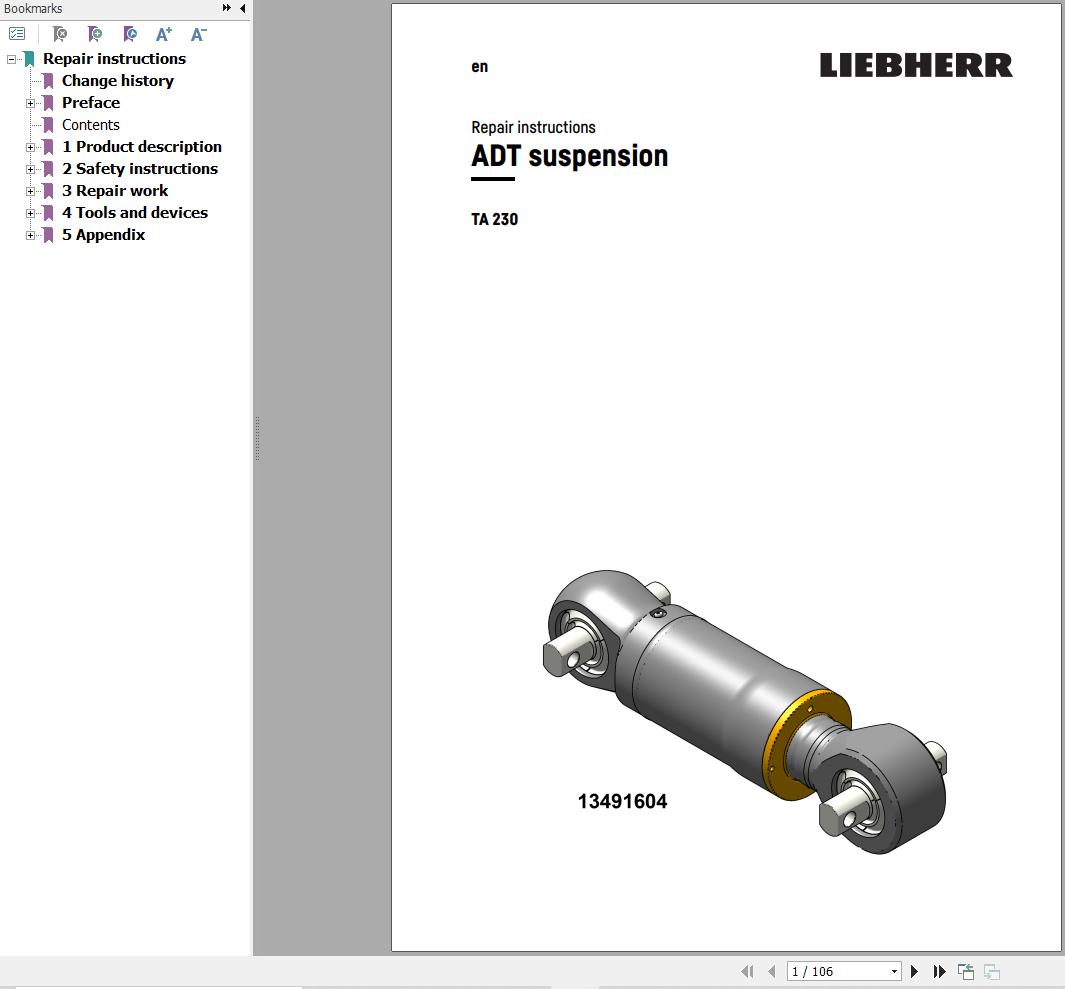Image resolution: width=1065 pixels, height=989 pixels.
Task: Click the delete bookmark icon
Action: [x=60, y=33]
